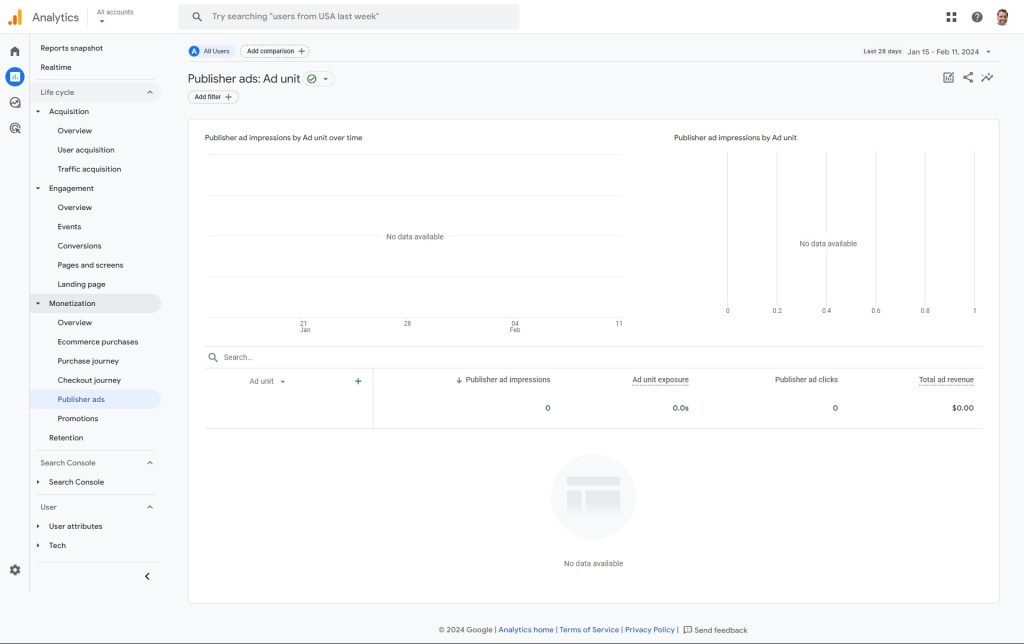Viewport: 1024px width, 644px height.
Task: Expand the Tech group
Action: click(x=38, y=545)
